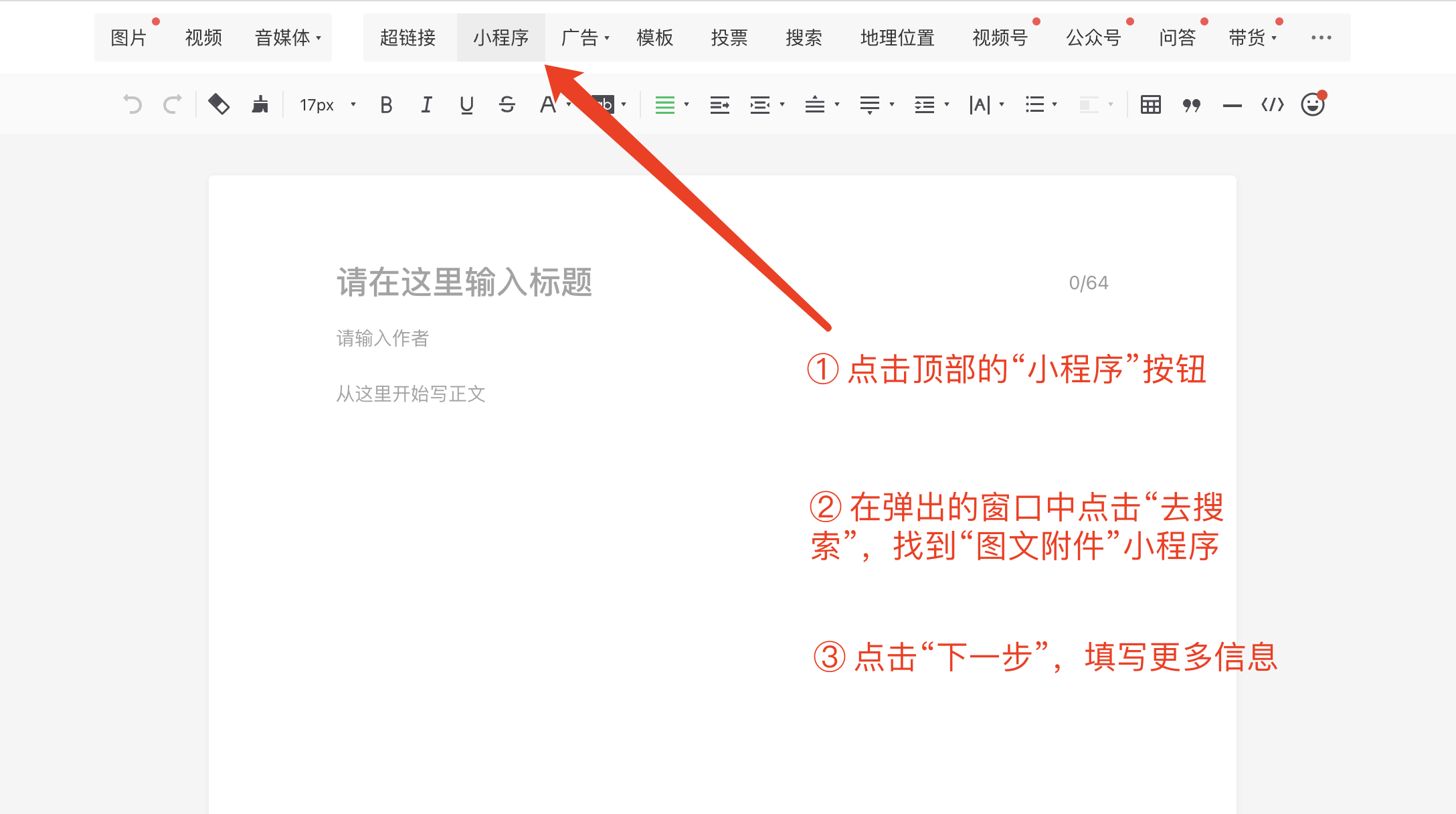Click the background highlight color swatch
Screen dimensions: 1456x814
[x=603, y=104]
